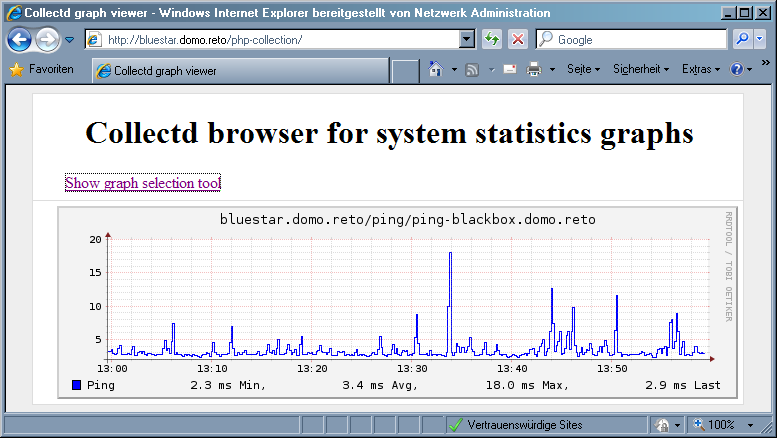The width and height of the screenshot is (777, 438).
Task: Click the Show graph selection tool link
Action: pyautogui.click(x=142, y=183)
